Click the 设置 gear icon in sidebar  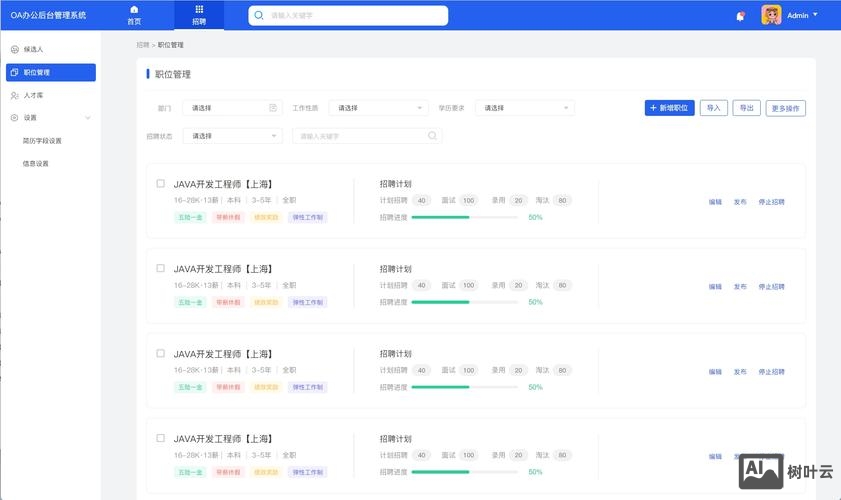click(14, 118)
